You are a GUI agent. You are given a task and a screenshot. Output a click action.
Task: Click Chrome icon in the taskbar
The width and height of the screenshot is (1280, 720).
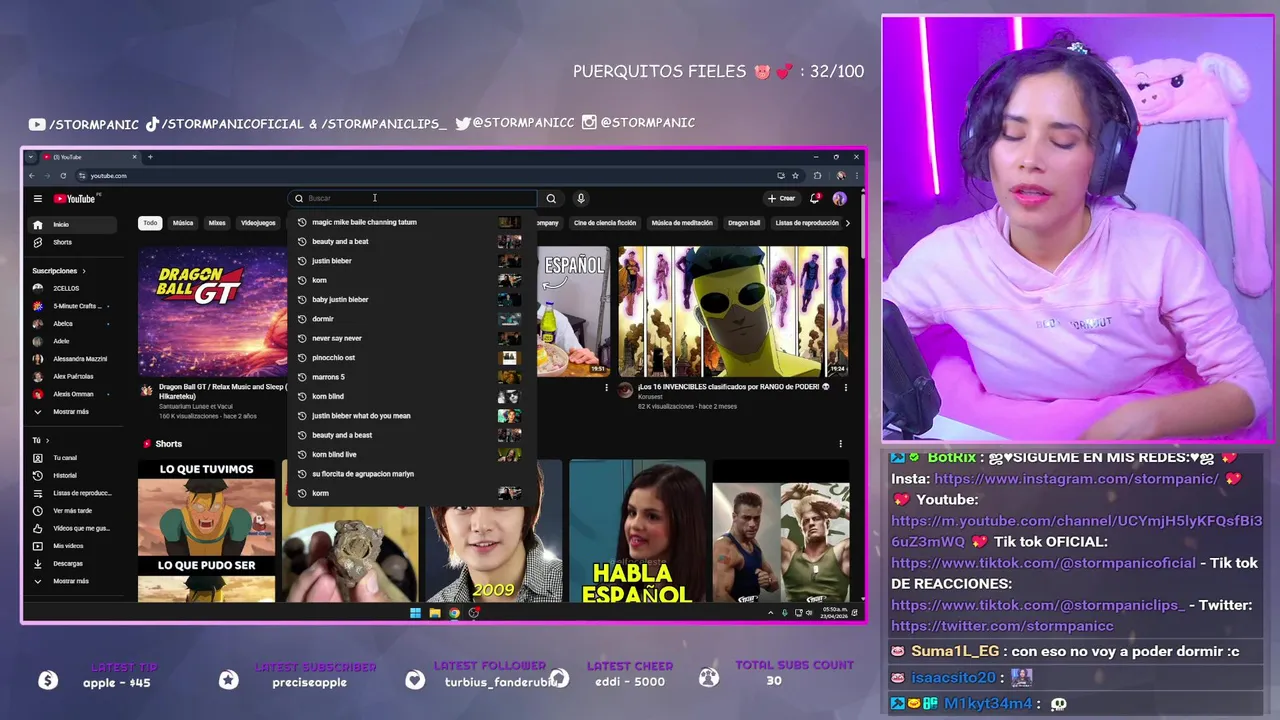[454, 613]
